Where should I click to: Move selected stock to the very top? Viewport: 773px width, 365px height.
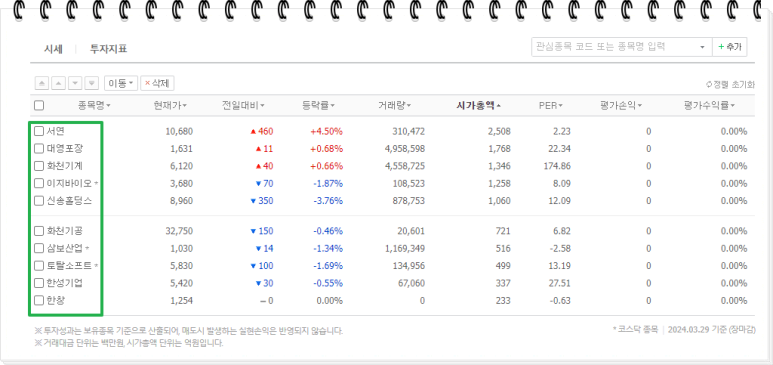42,83
